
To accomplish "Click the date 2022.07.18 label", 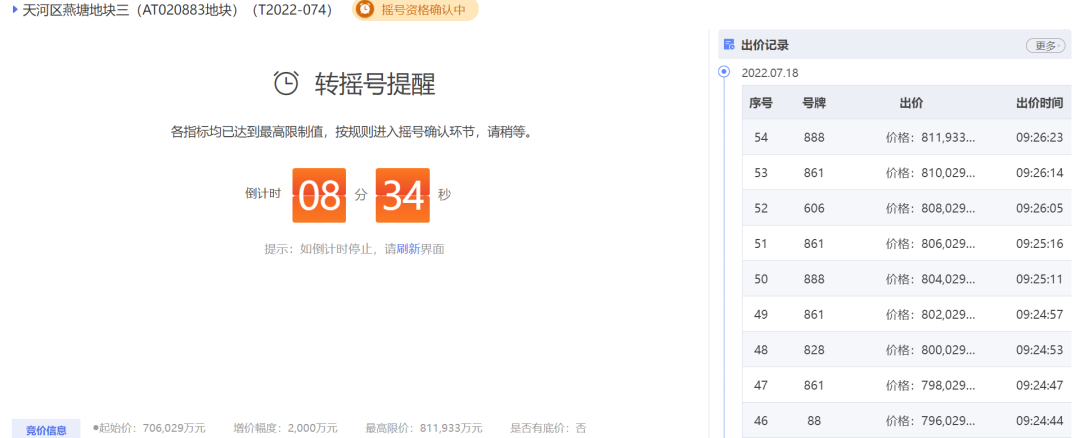I will pyautogui.click(x=770, y=72).
